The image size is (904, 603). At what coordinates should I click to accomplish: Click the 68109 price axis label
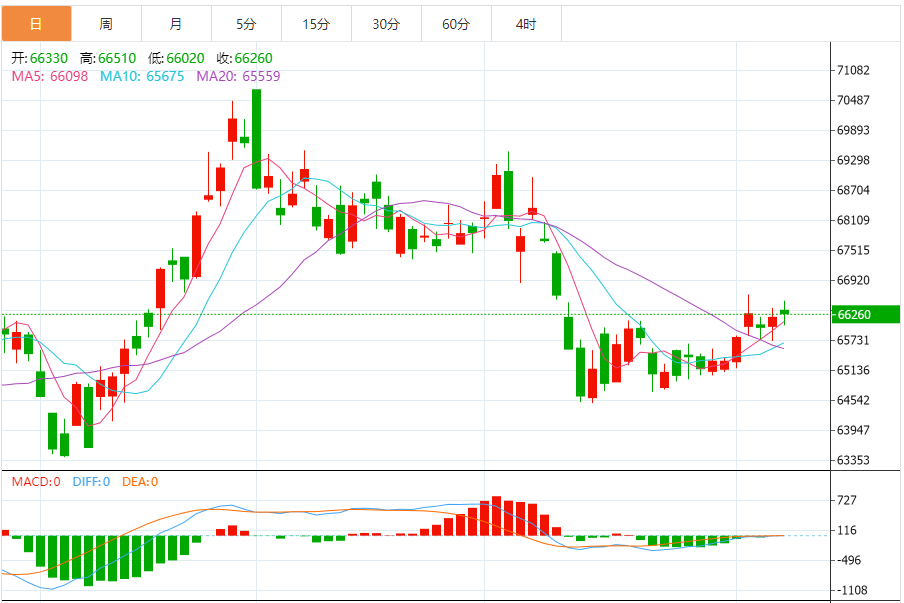[853, 220]
